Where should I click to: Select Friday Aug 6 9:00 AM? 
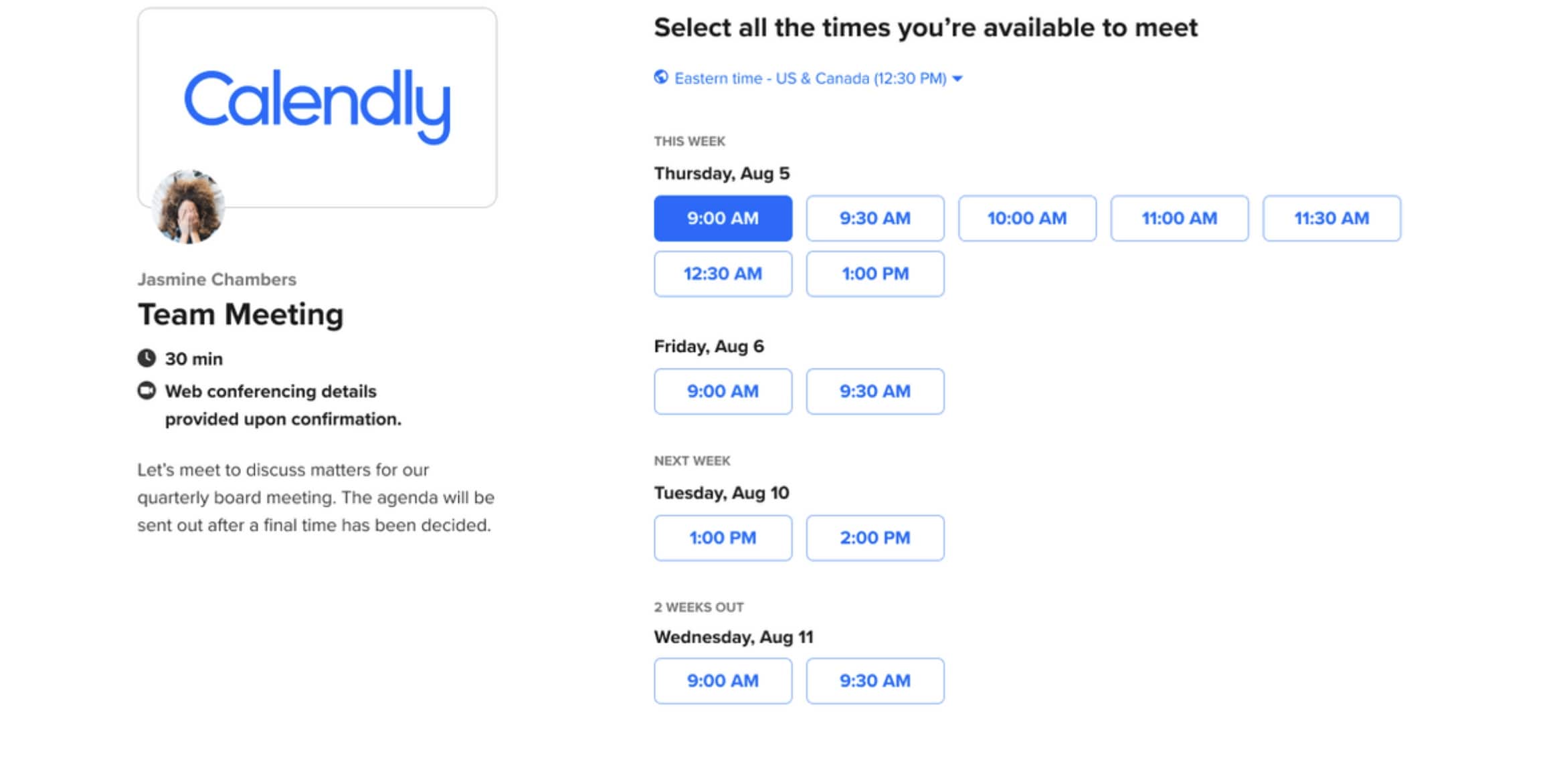pyautogui.click(x=723, y=391)
